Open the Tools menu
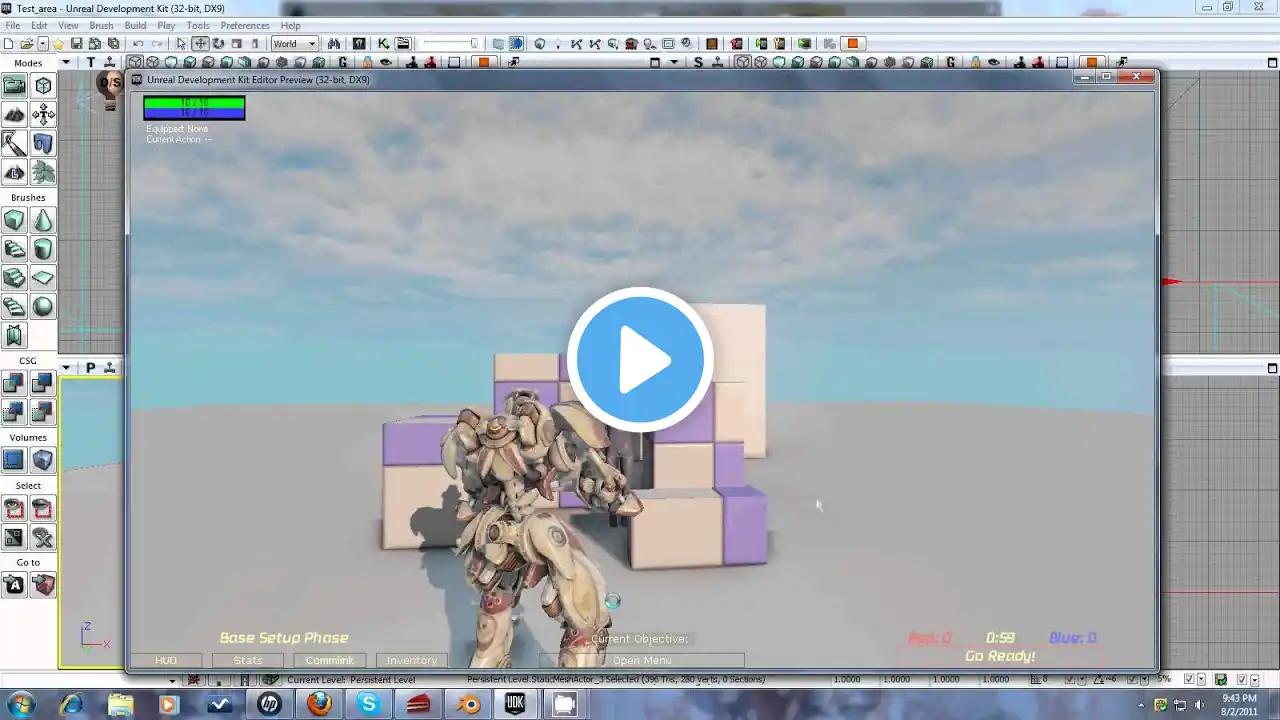The height and width of the screenshot is (720, 1280). pyautogui.click(x=198, y=25)
